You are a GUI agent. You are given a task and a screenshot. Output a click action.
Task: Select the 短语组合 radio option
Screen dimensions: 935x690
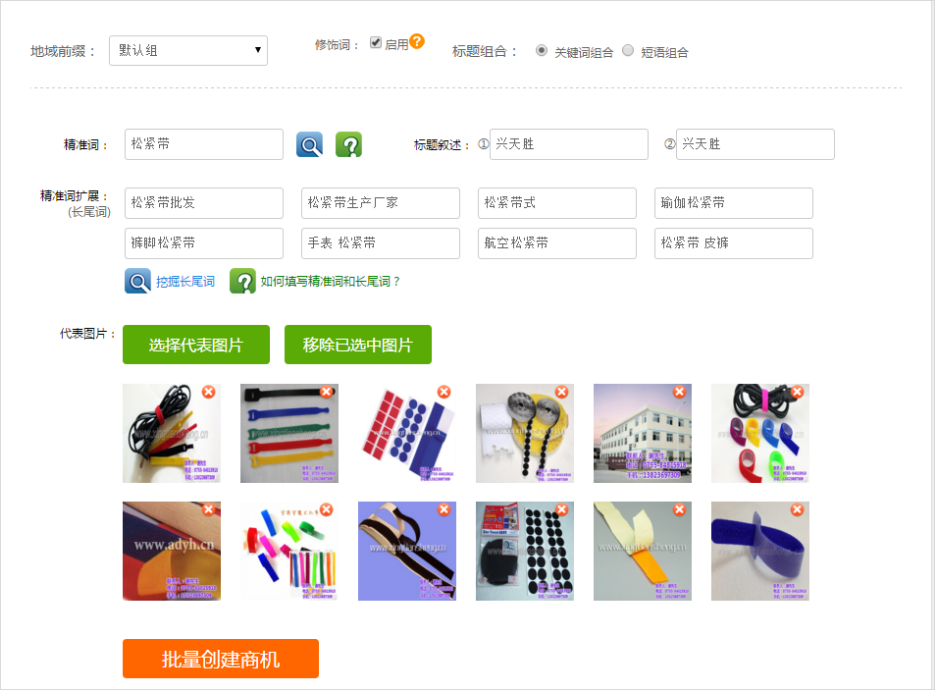(628, 50)
